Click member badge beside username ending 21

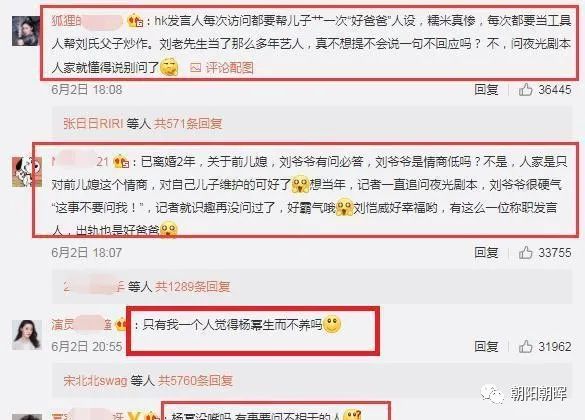pyautogui.click(x=121, y=162)
